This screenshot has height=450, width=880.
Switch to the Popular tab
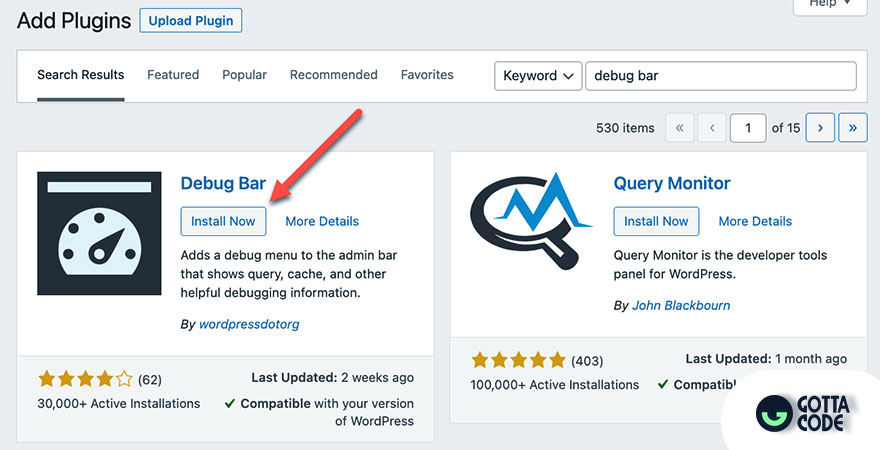(x=244, y=75)
